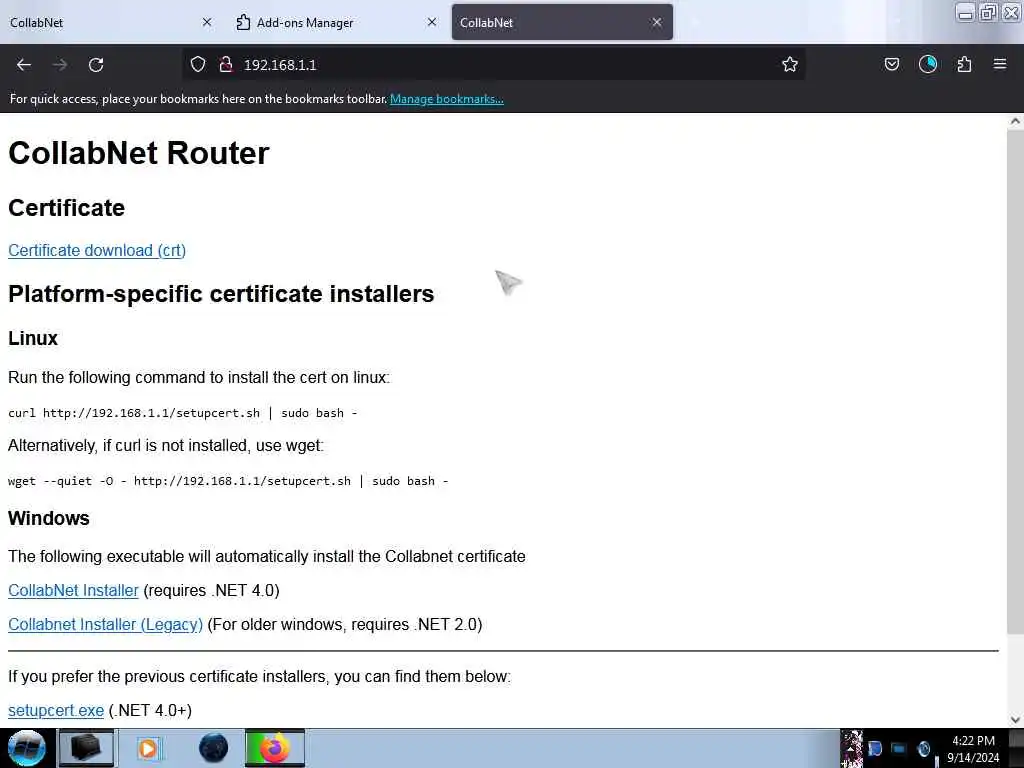Click the page scrollbar up arrow
The width and height of the screenshot is (1024, 768).
(x=1015, y=121)
